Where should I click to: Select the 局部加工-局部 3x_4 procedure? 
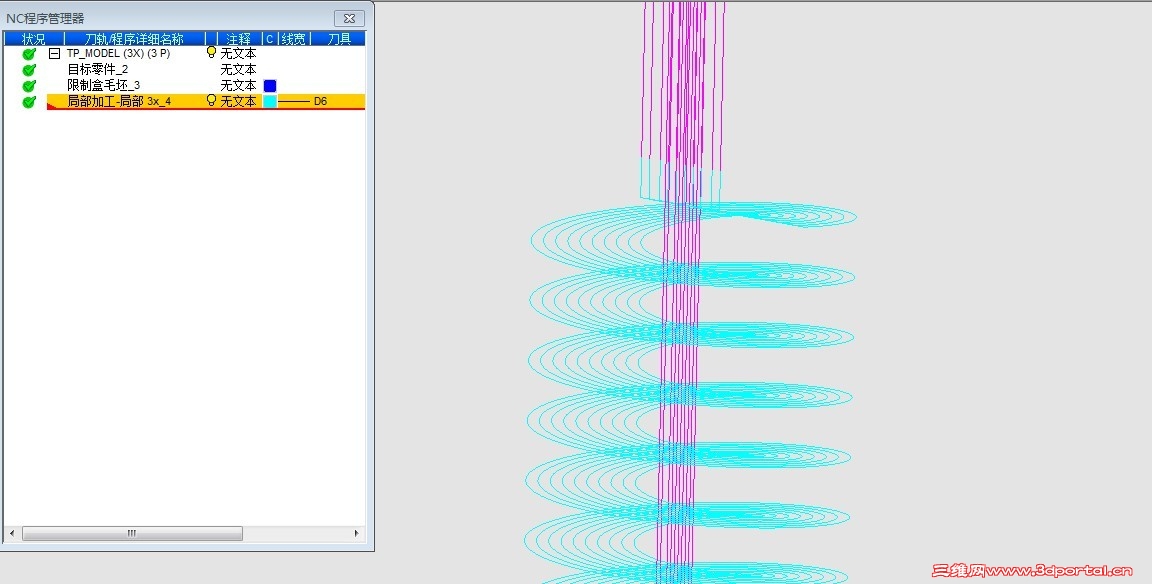tap(119, 101)
